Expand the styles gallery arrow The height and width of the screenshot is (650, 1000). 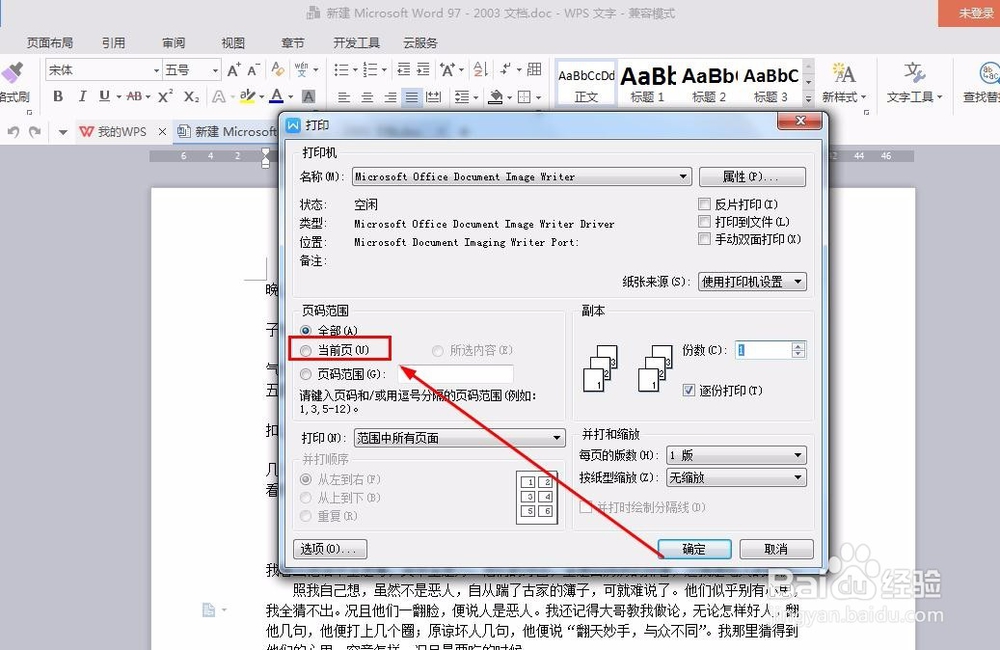[809, 98]
